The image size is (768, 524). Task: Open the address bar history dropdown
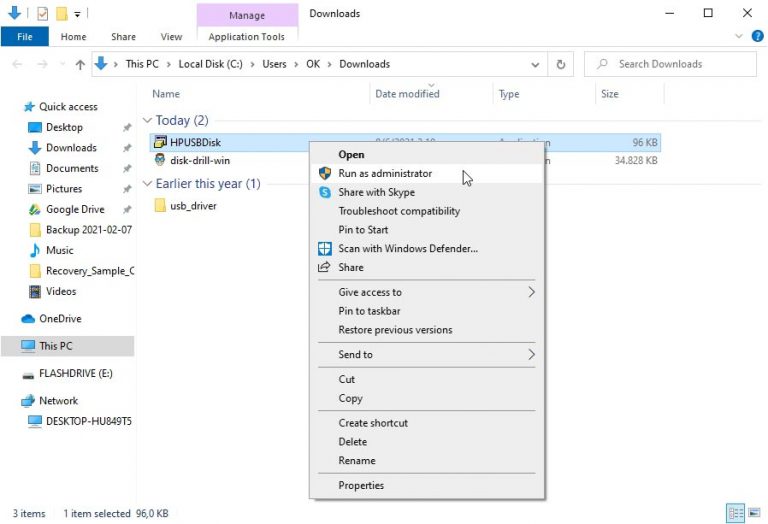pos(535,64)
